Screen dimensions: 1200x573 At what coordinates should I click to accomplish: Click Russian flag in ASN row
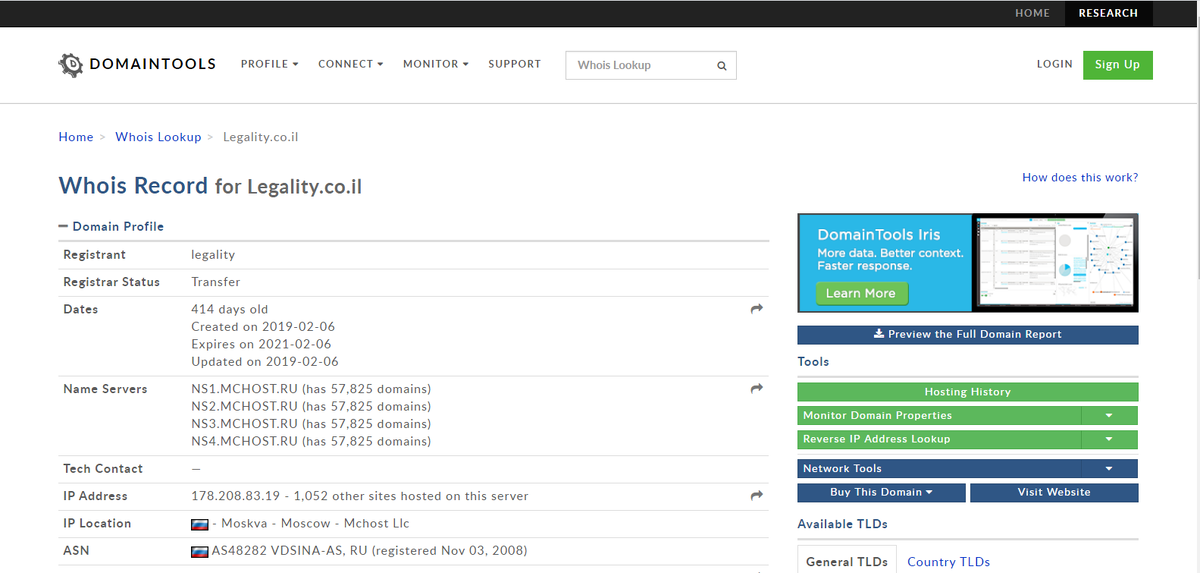(x=200, y=551)
